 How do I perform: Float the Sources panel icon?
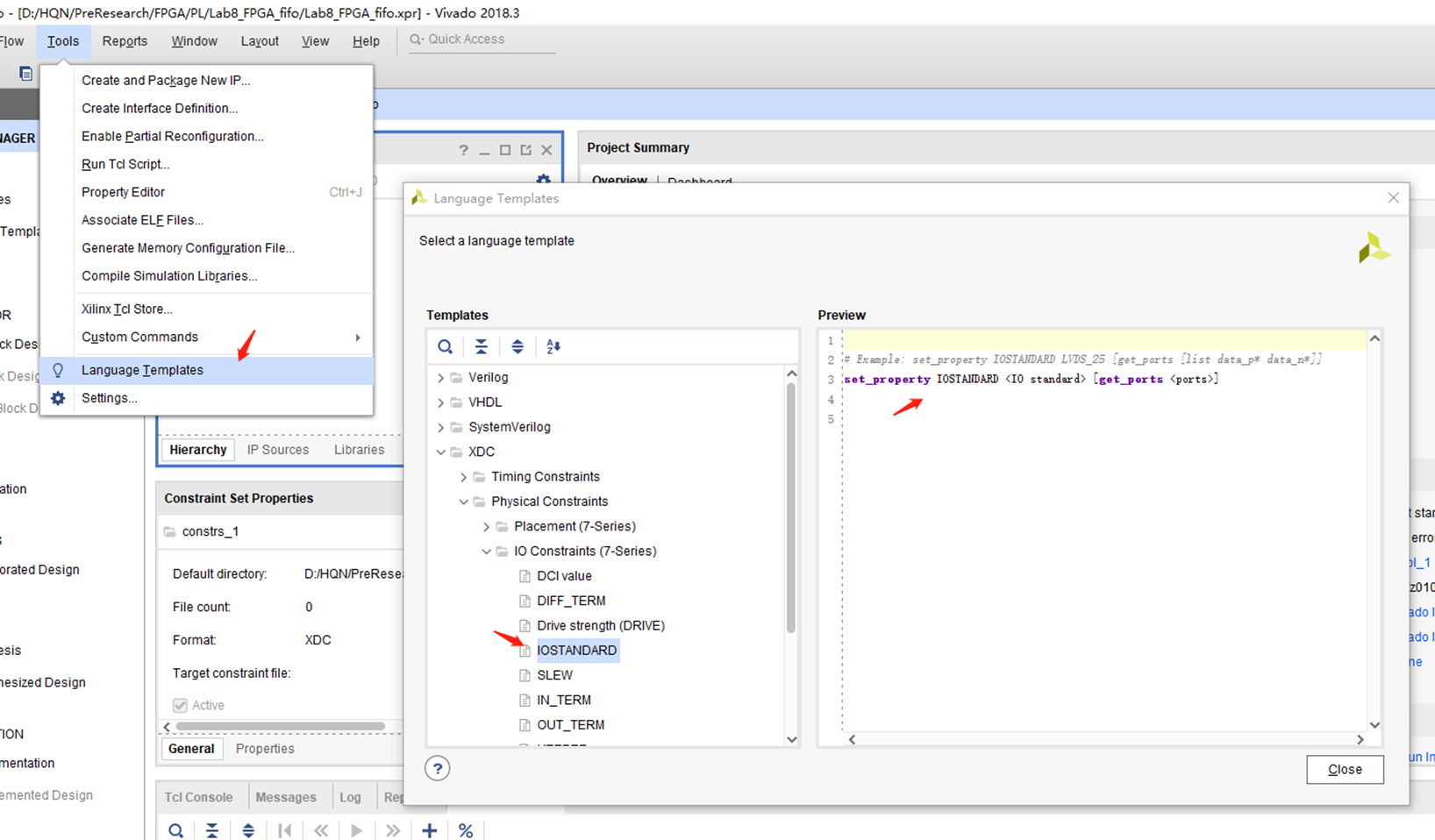click(525, 150)
